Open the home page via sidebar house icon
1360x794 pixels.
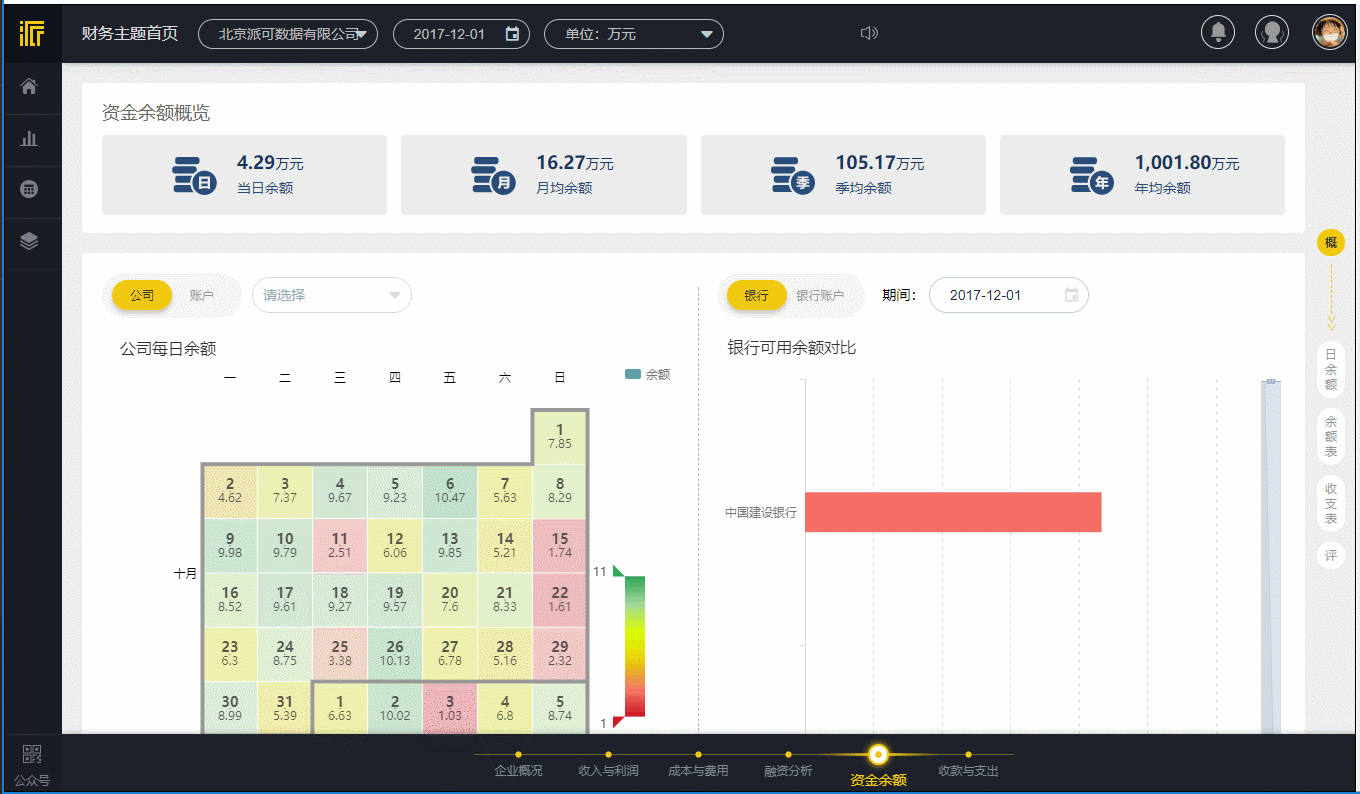click(x=31, y=86)
